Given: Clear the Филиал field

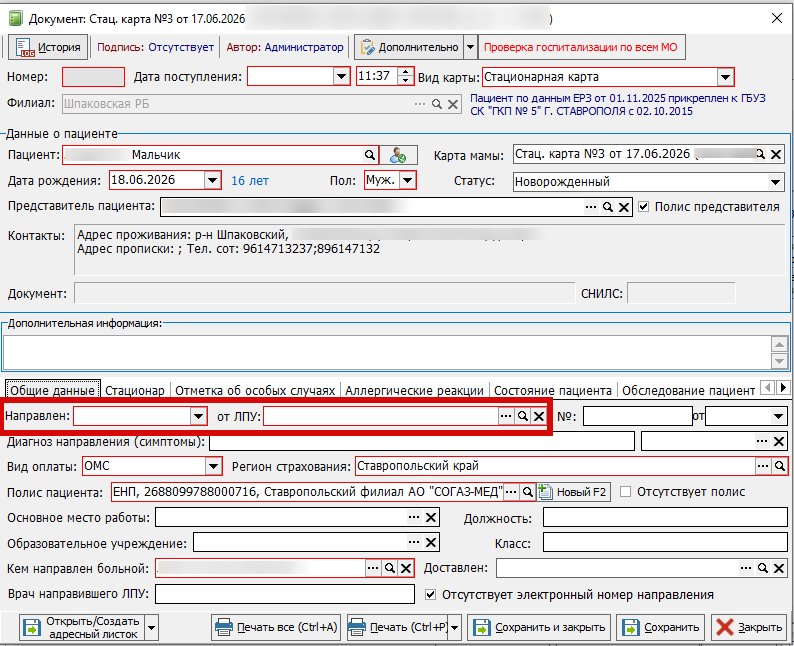Looking at the screenshot, I should [x=453, y=104].
